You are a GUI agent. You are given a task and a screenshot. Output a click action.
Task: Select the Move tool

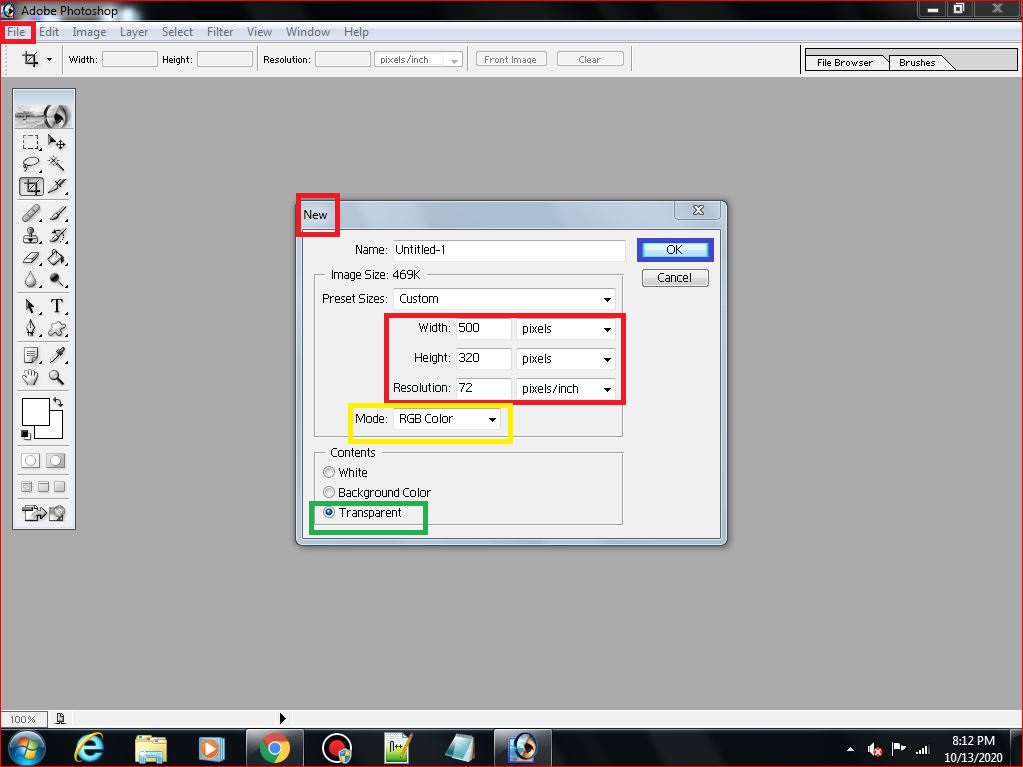[x=57, y=142]
